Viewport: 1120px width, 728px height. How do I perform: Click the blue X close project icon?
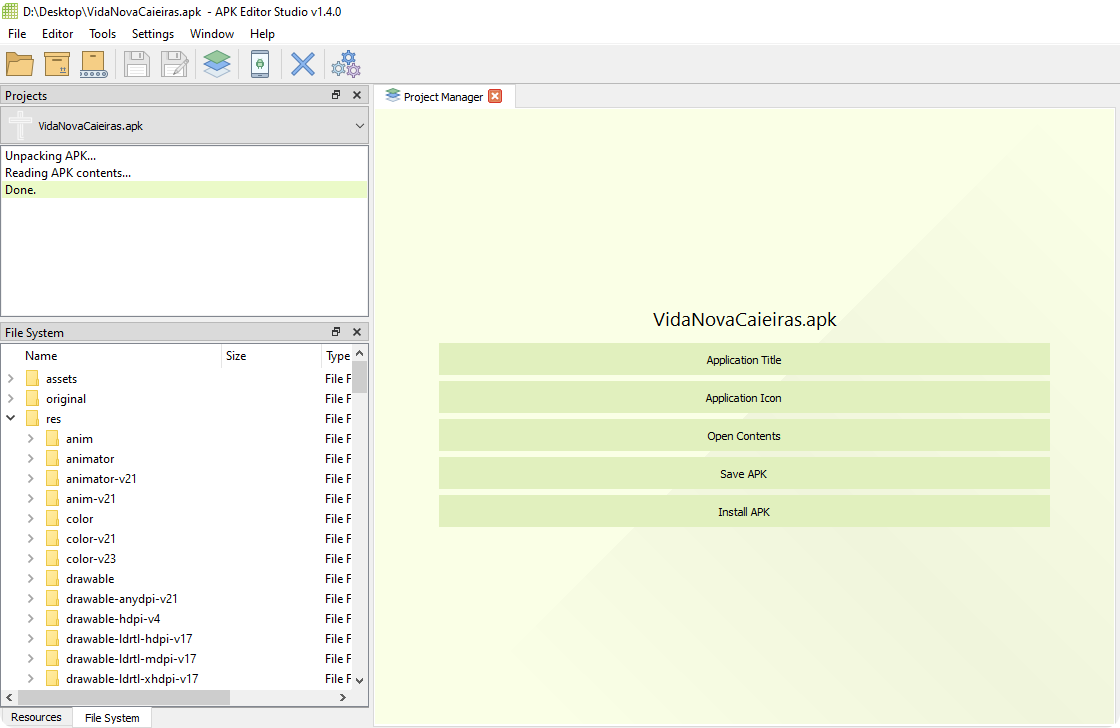click(x=302, y=64)
